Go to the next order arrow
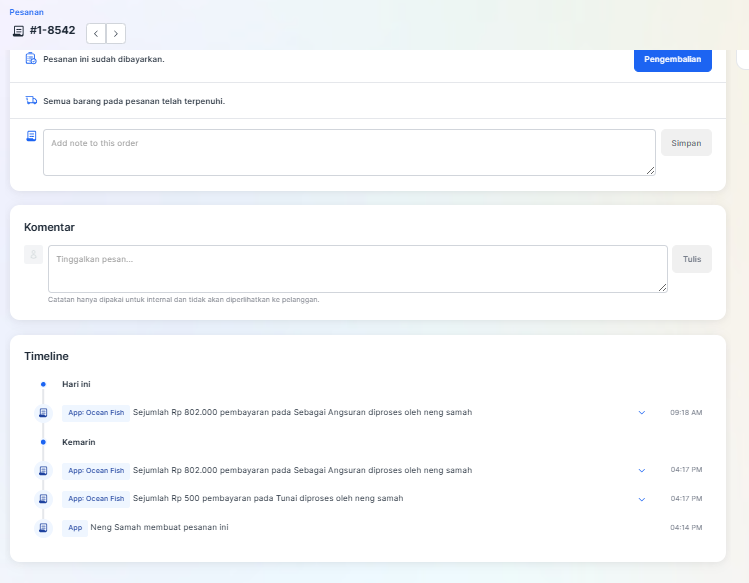This screenshot has width=749, height=583. click(116, 33)
